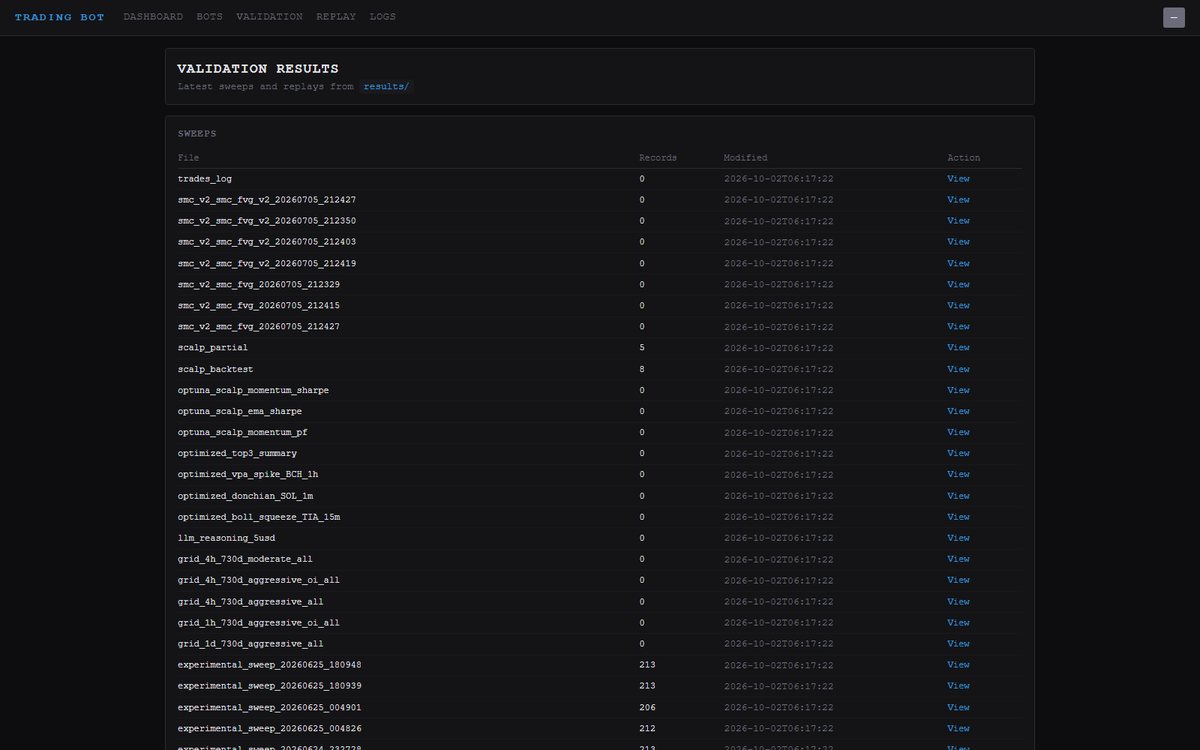Open View for scalp_backtest
The width and height of the screenshot is (1200, 750).
coord(958,369)
